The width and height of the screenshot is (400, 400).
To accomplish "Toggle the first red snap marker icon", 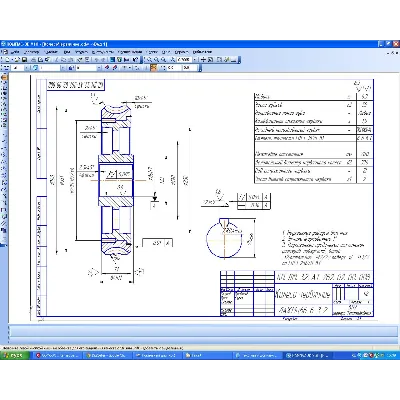I will coord(107,68).
